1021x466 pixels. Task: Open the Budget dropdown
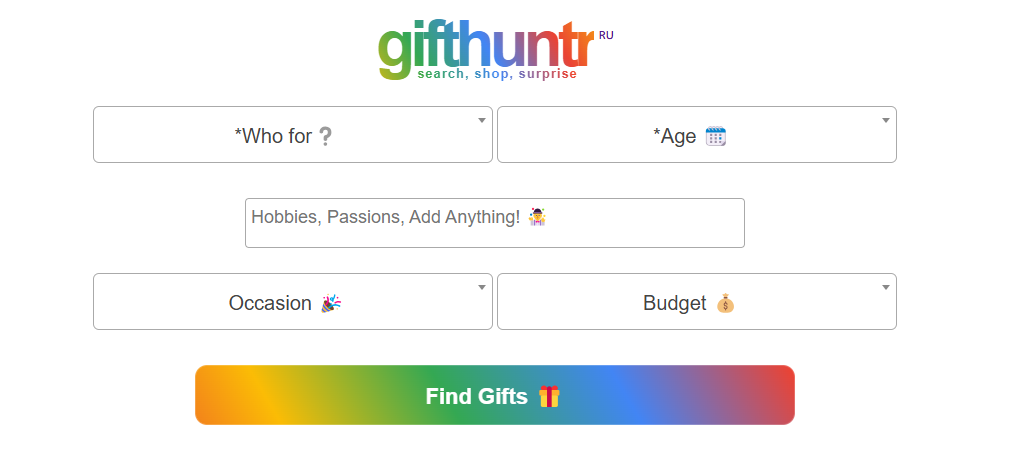click(697, 301)
